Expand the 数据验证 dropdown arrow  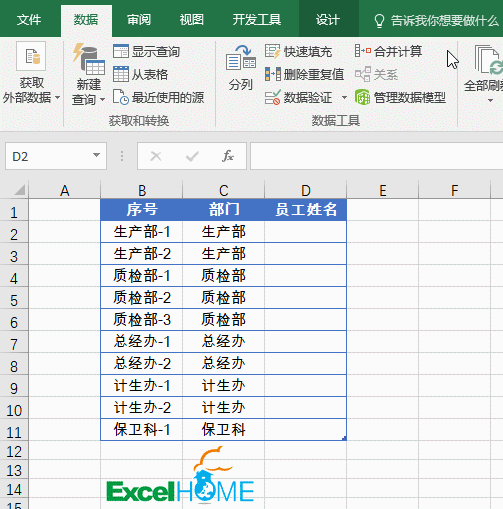pos(344,98)
